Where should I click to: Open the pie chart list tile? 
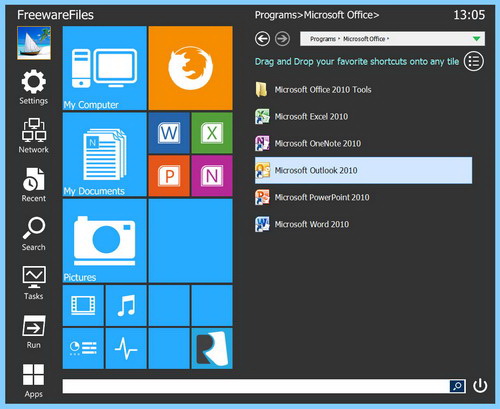coord(83,348)
